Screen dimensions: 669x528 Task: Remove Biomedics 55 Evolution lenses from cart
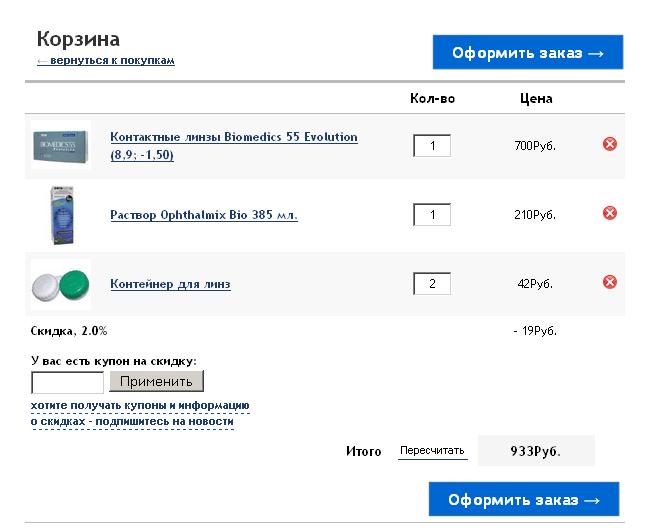(610, 144)
